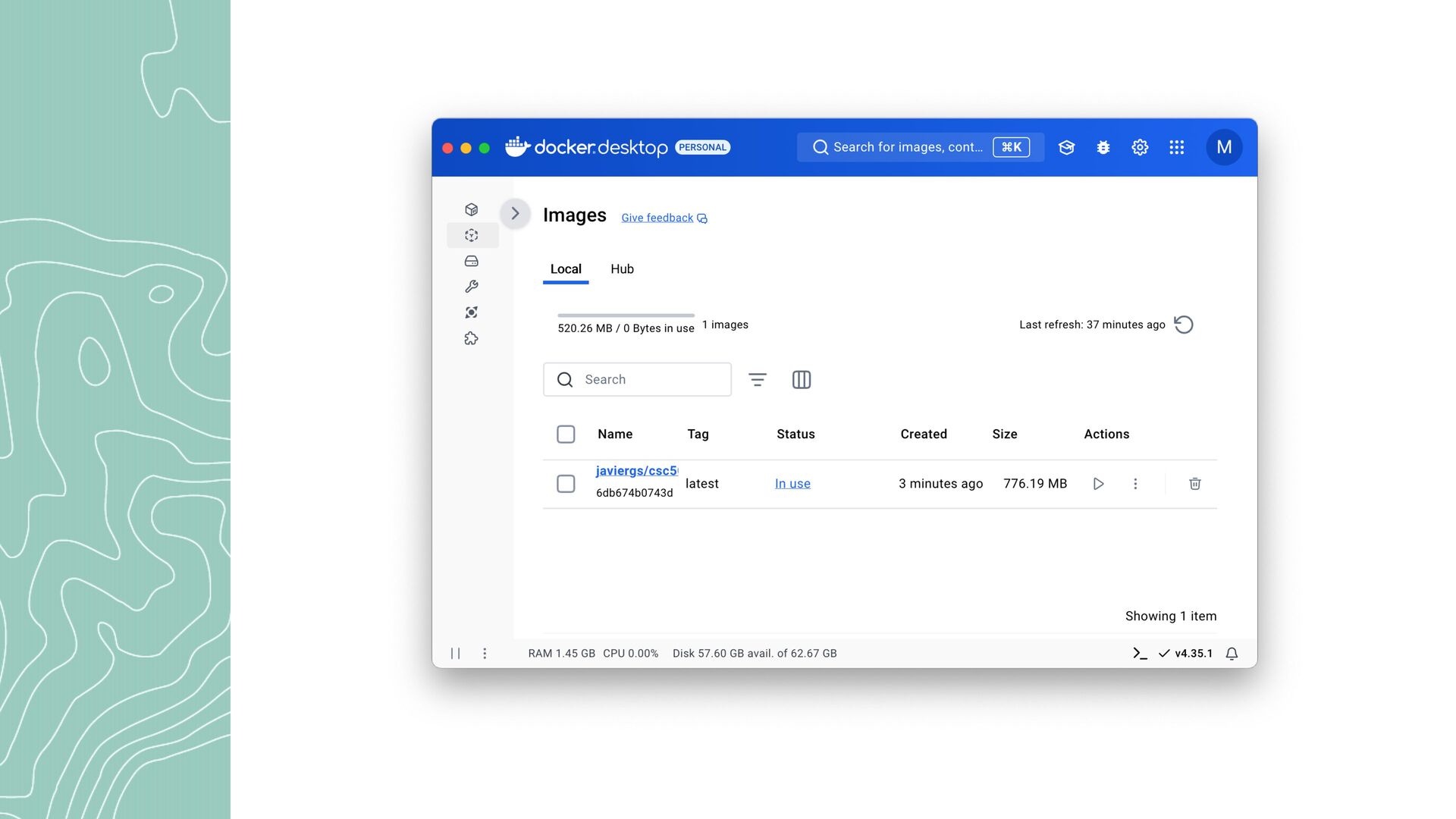Switch to the Hub tab
This screenshot has width=1456, height=819.
tap(622, 269)
